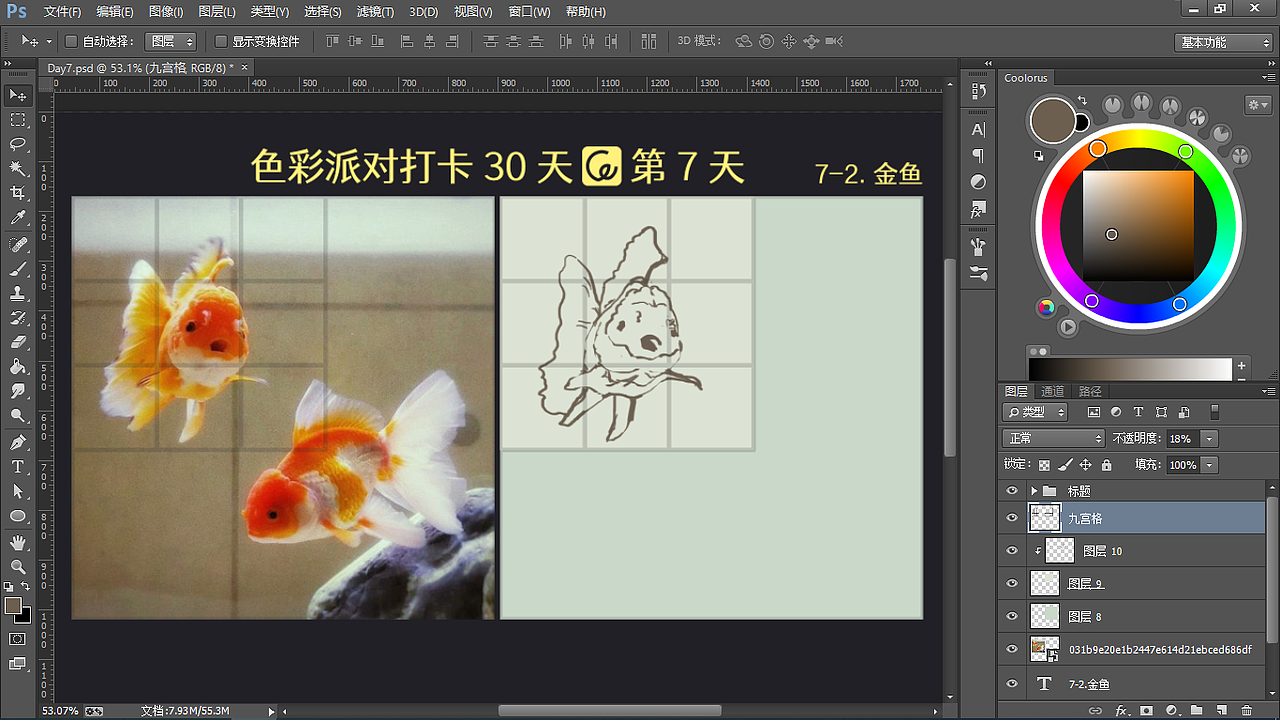Filter layers by type layers icon

click(x=1138, y=412)
